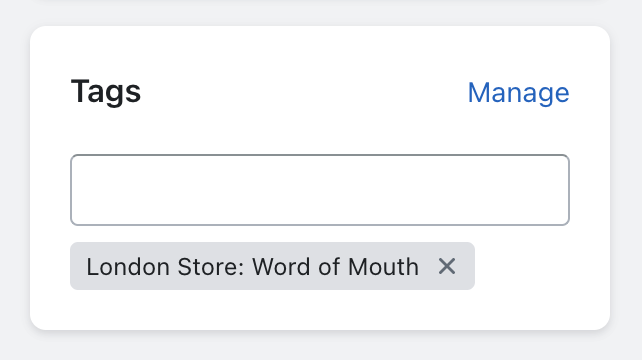Delete the Word of Mouth tag via X

tap(447, 267)
